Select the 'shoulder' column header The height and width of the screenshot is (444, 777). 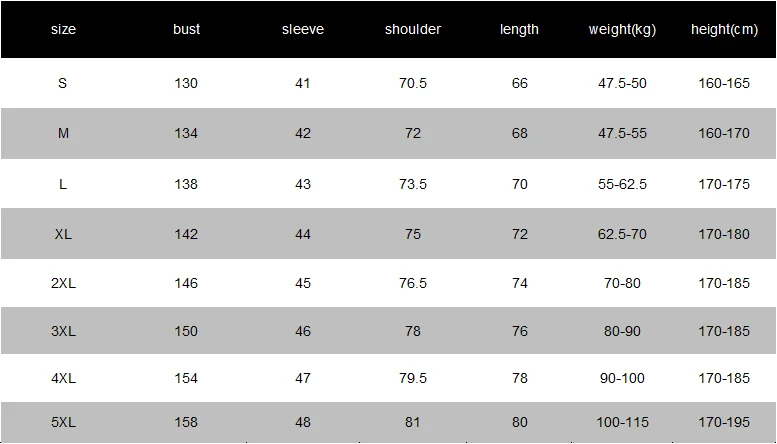tap(413, 29)
